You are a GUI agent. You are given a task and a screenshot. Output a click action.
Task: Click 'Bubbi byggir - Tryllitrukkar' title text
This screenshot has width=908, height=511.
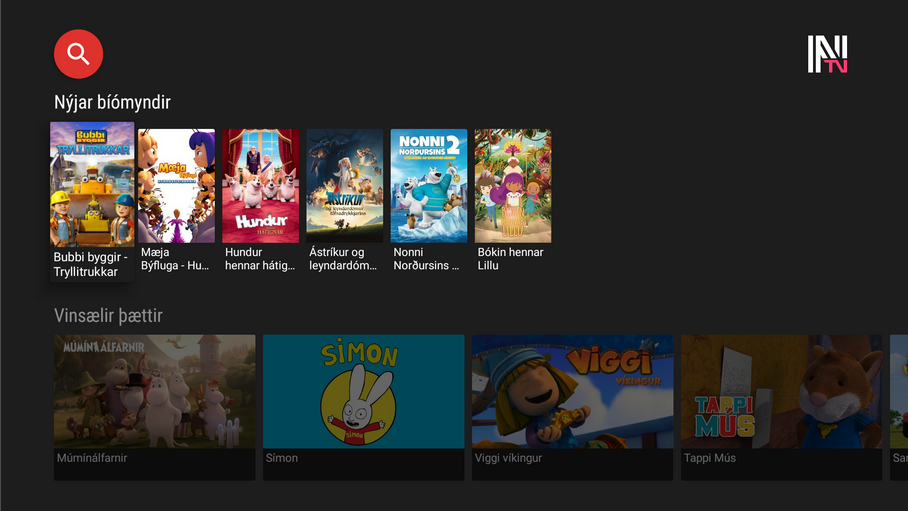(x=90, y=264)
